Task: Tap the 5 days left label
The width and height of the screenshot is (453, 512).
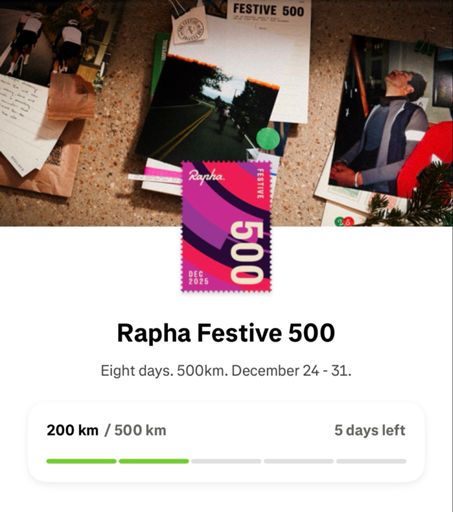Action: pyautogui.click(x=370, y=430)
